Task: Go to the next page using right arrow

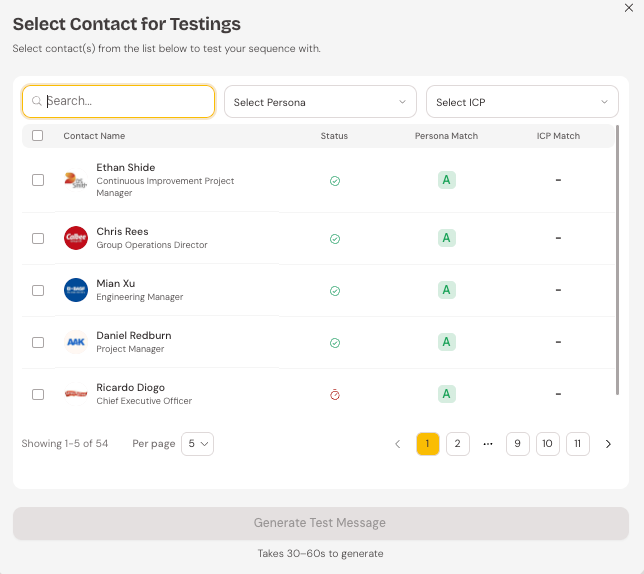Action: (608, 444)
